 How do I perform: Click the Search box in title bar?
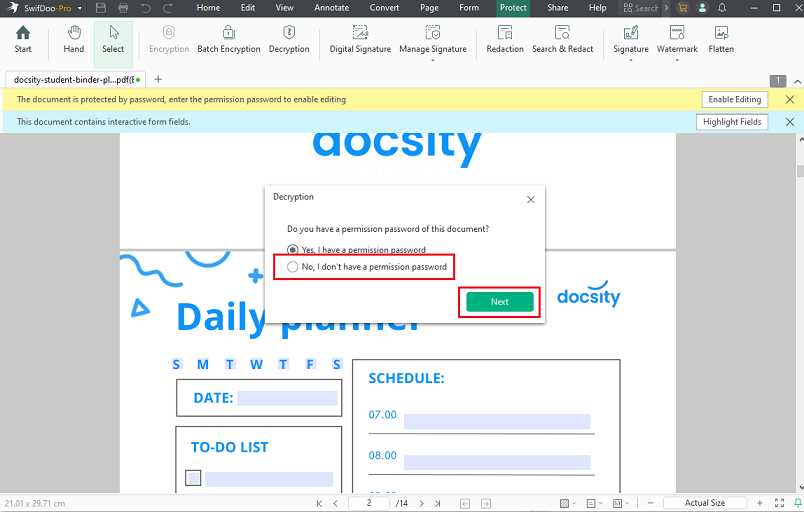click(x=640, y=8)
